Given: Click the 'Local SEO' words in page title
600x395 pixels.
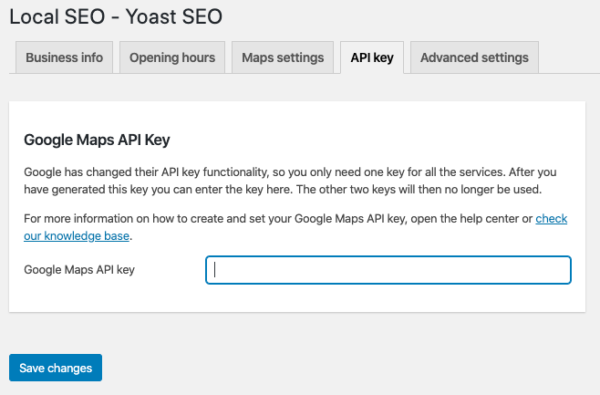Looking at the screenshot, I should [57, 16].
